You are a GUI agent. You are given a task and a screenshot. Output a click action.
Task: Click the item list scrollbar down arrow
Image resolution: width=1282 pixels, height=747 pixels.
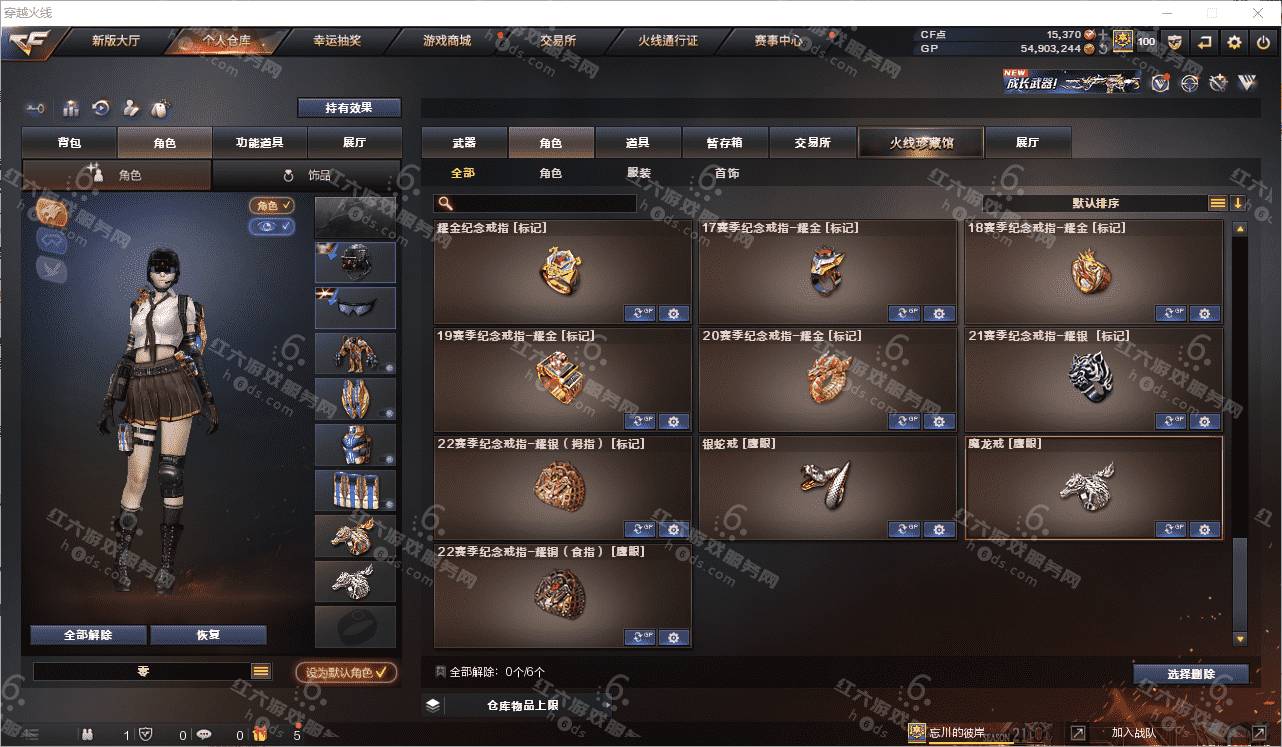1240,638
